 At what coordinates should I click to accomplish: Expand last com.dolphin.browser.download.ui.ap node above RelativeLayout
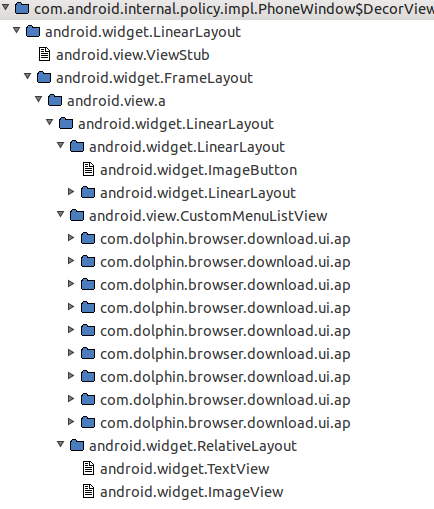pyautogui.click(x=71, y=421)
